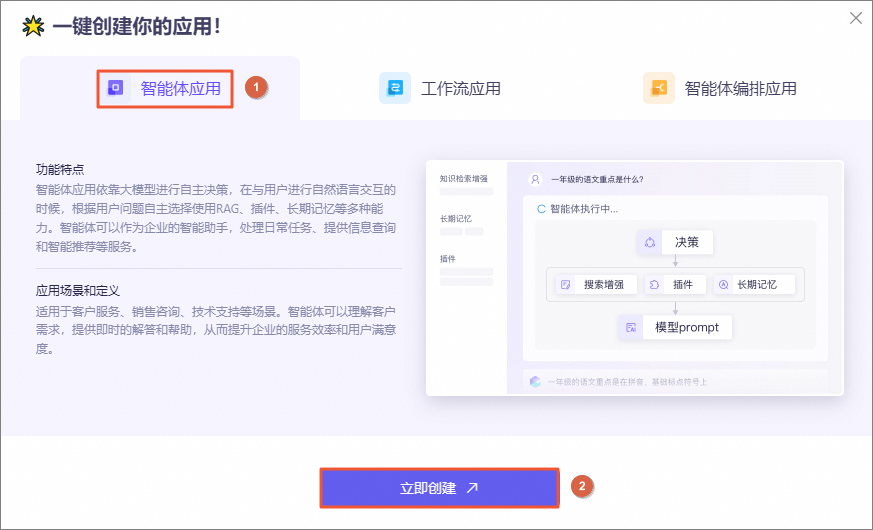Open the 智能体编排应用 tab
873x530 pixels.
(720, 88)
